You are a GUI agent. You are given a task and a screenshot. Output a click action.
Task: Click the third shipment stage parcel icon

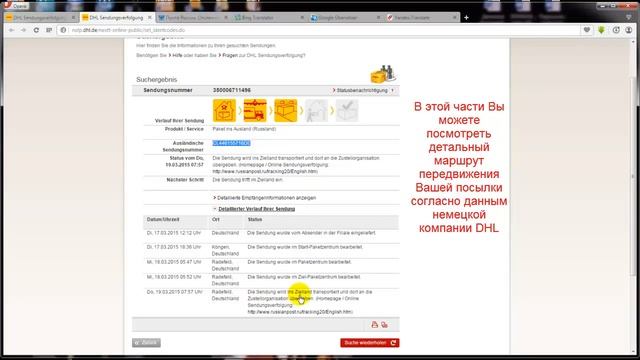[285, 110]
